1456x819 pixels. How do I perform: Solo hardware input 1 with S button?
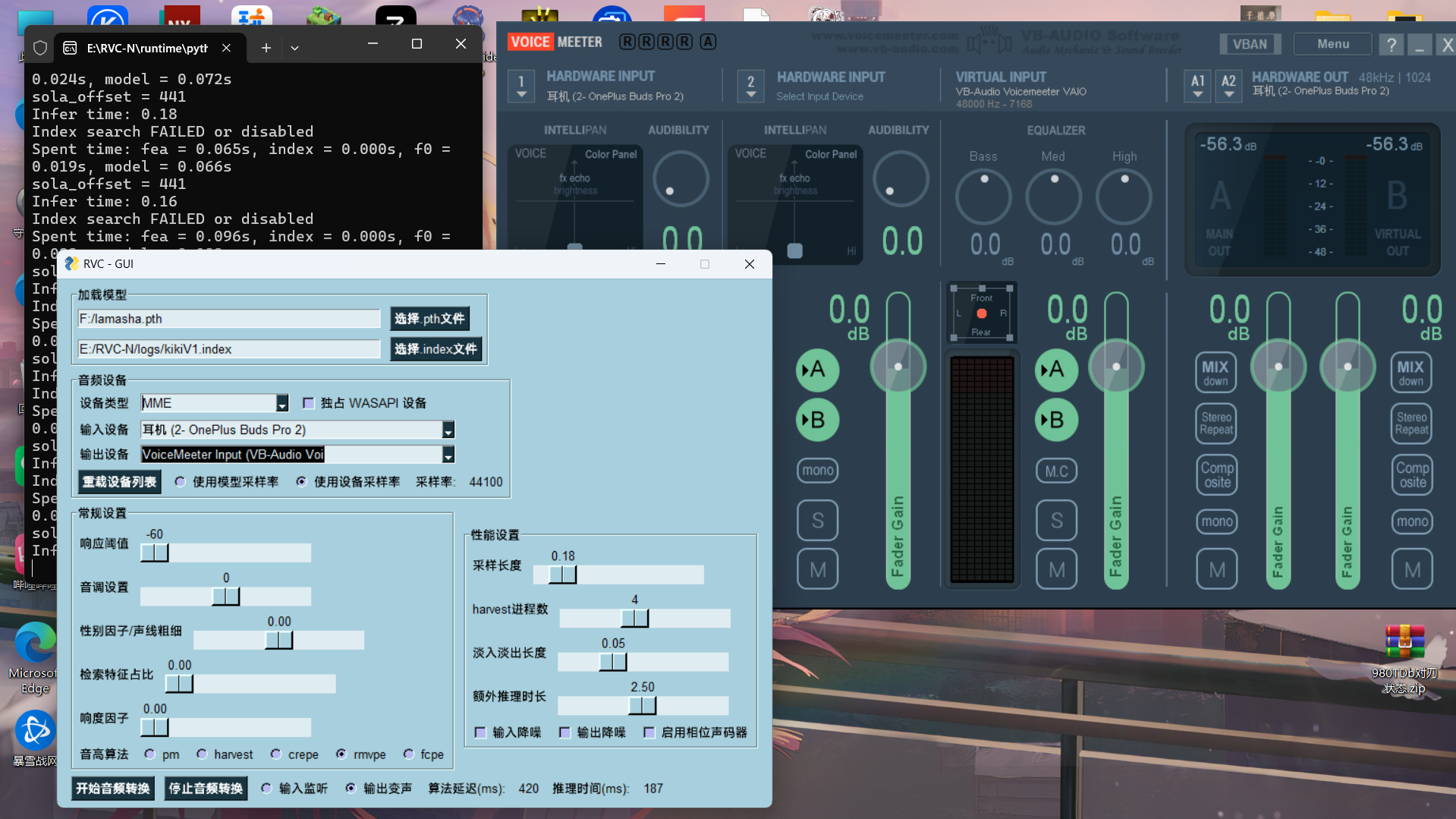(817, 521)
